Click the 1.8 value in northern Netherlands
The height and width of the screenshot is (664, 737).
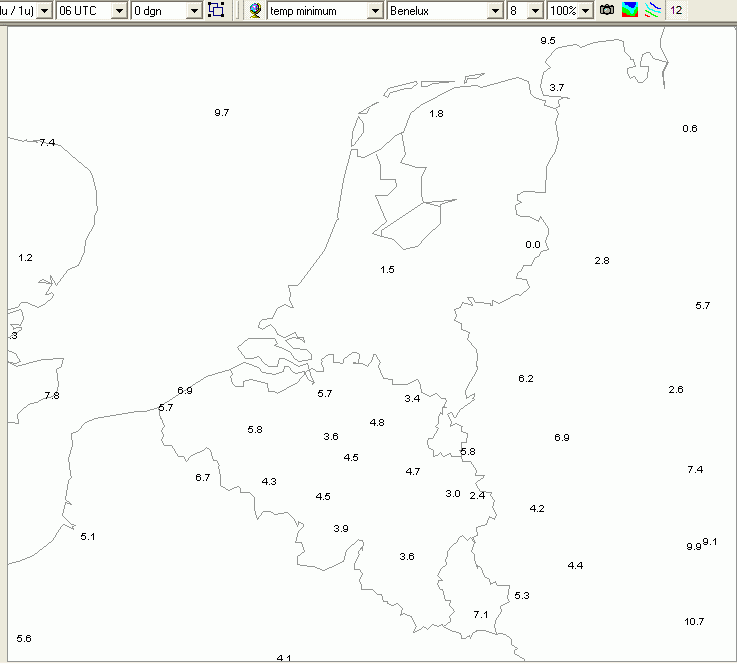(436, 114)
